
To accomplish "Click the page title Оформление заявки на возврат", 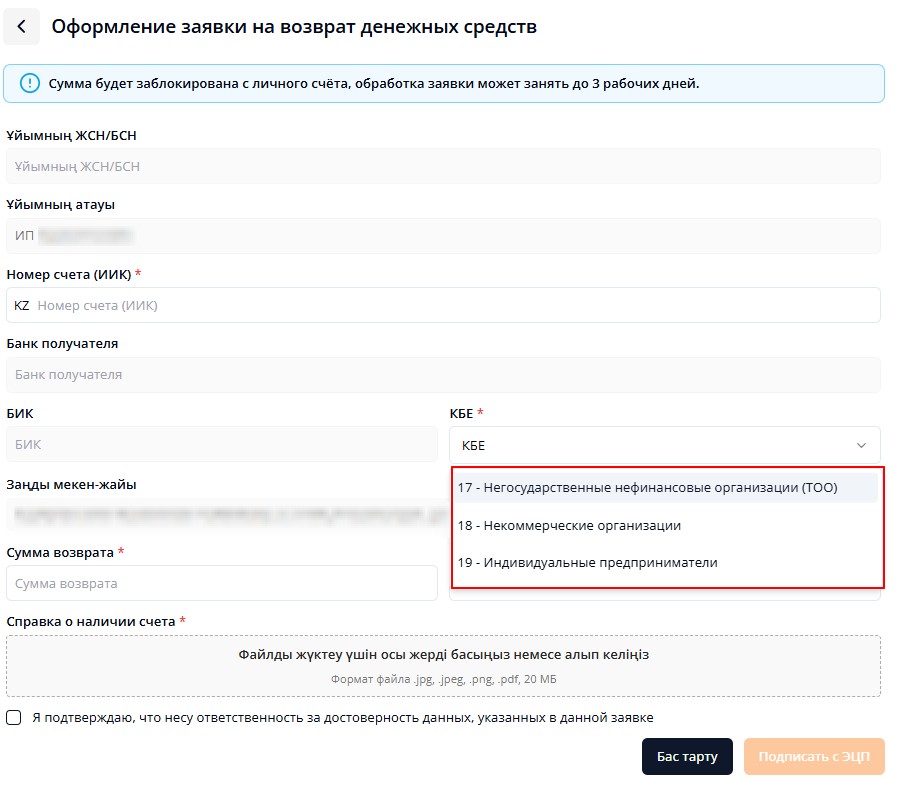I will pyautogui.click(x=294, y=26).
